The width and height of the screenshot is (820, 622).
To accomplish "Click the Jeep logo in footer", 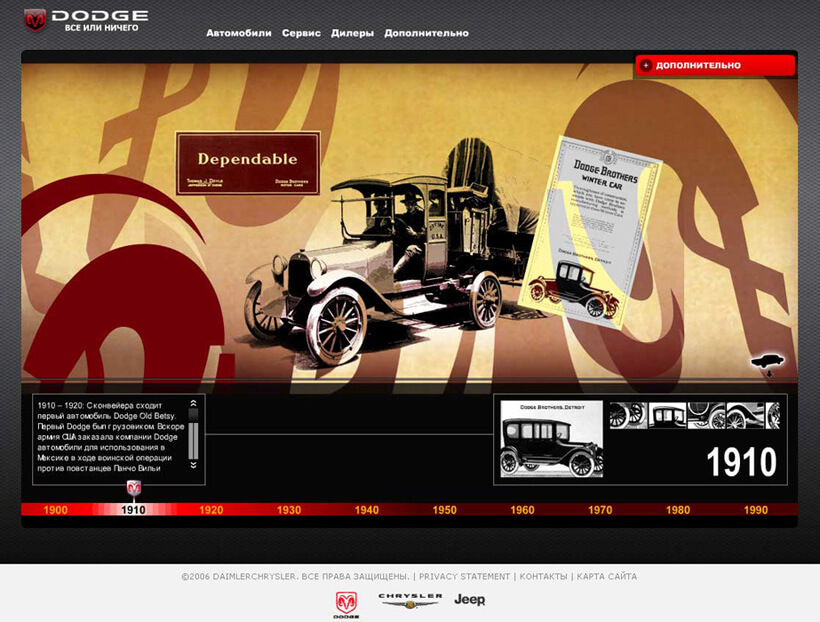I will point(469,600).
